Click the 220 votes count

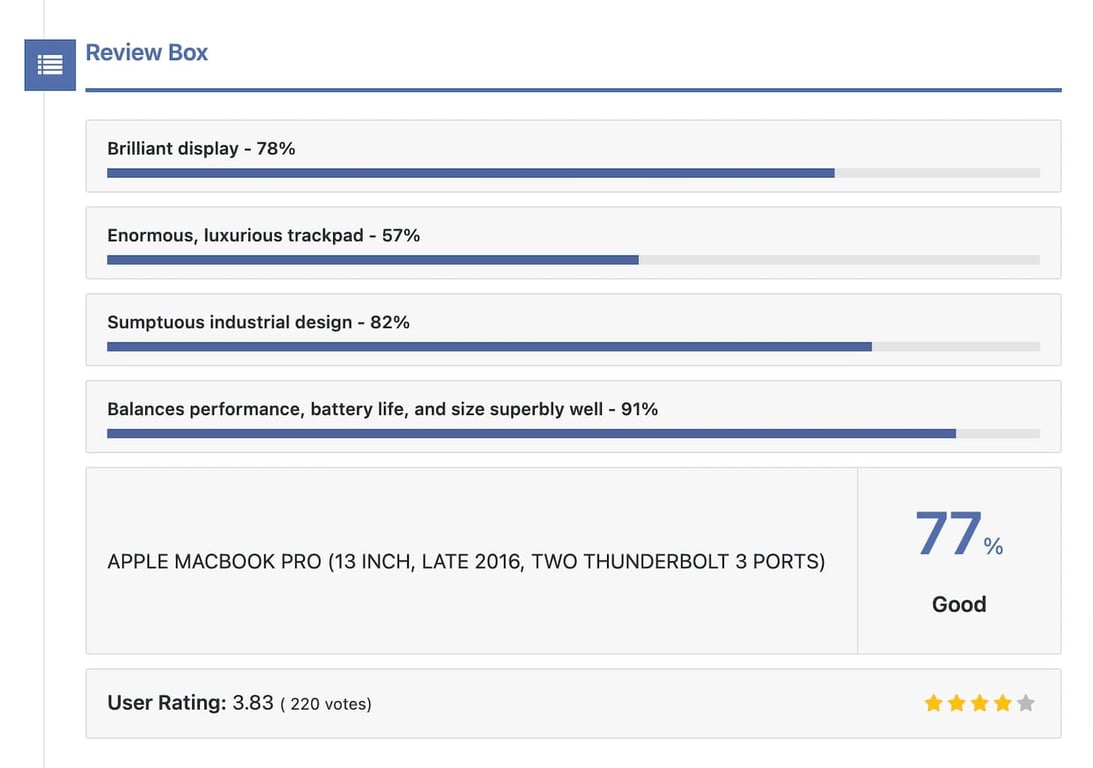pyautogui.click(x=326, y=704)
